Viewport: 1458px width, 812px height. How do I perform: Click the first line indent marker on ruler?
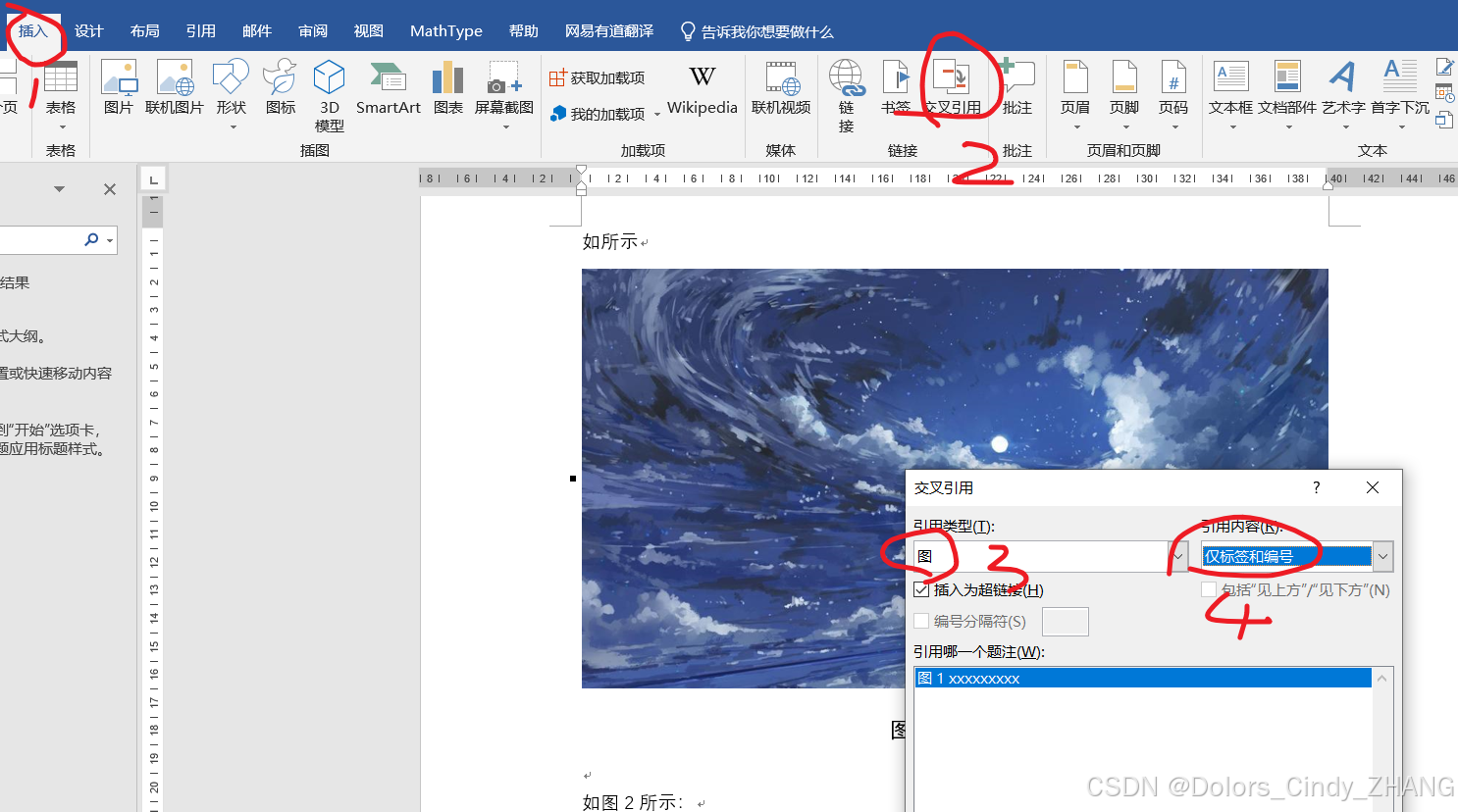point(582,171)
